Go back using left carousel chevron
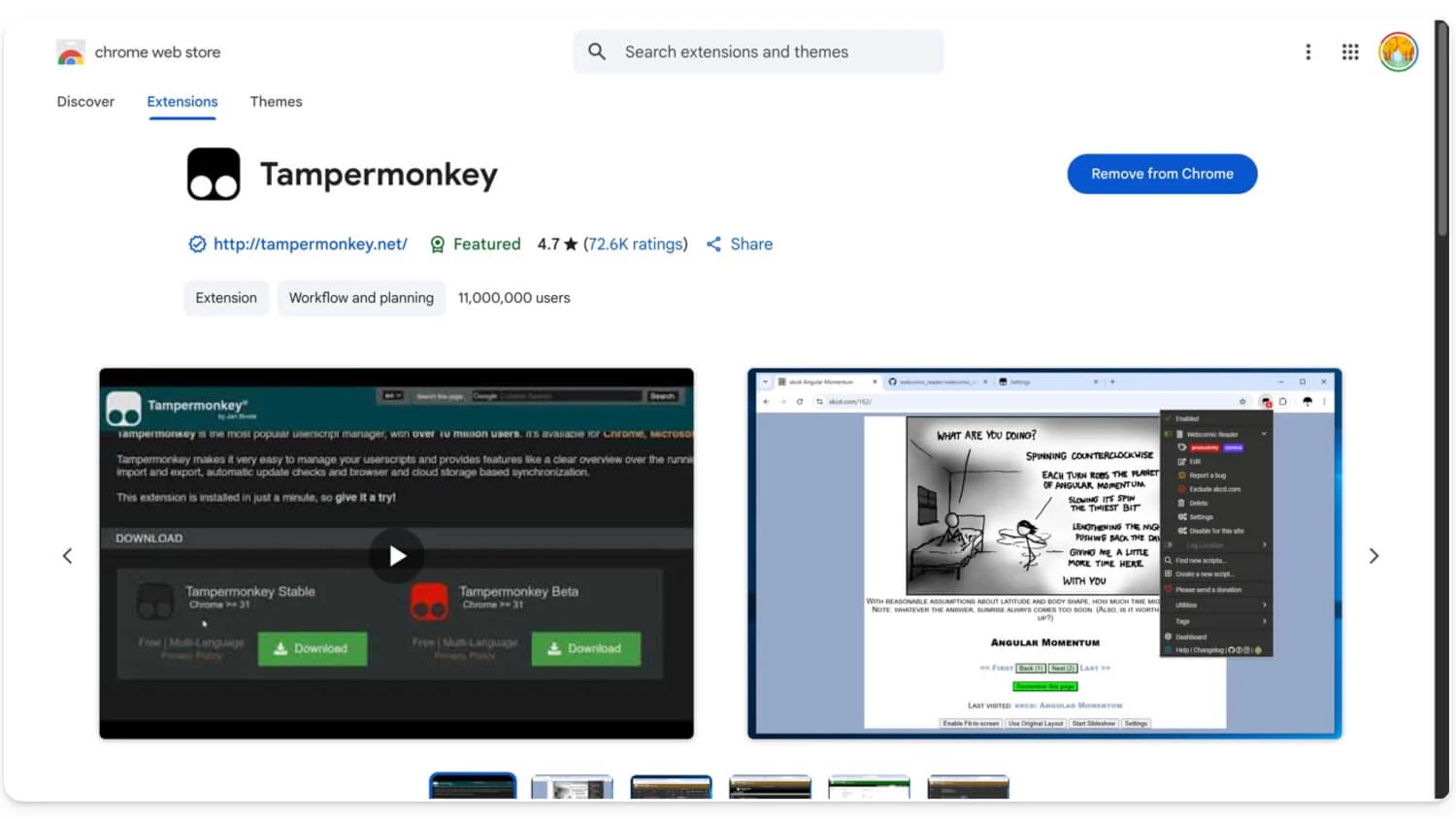 (67, 555)
